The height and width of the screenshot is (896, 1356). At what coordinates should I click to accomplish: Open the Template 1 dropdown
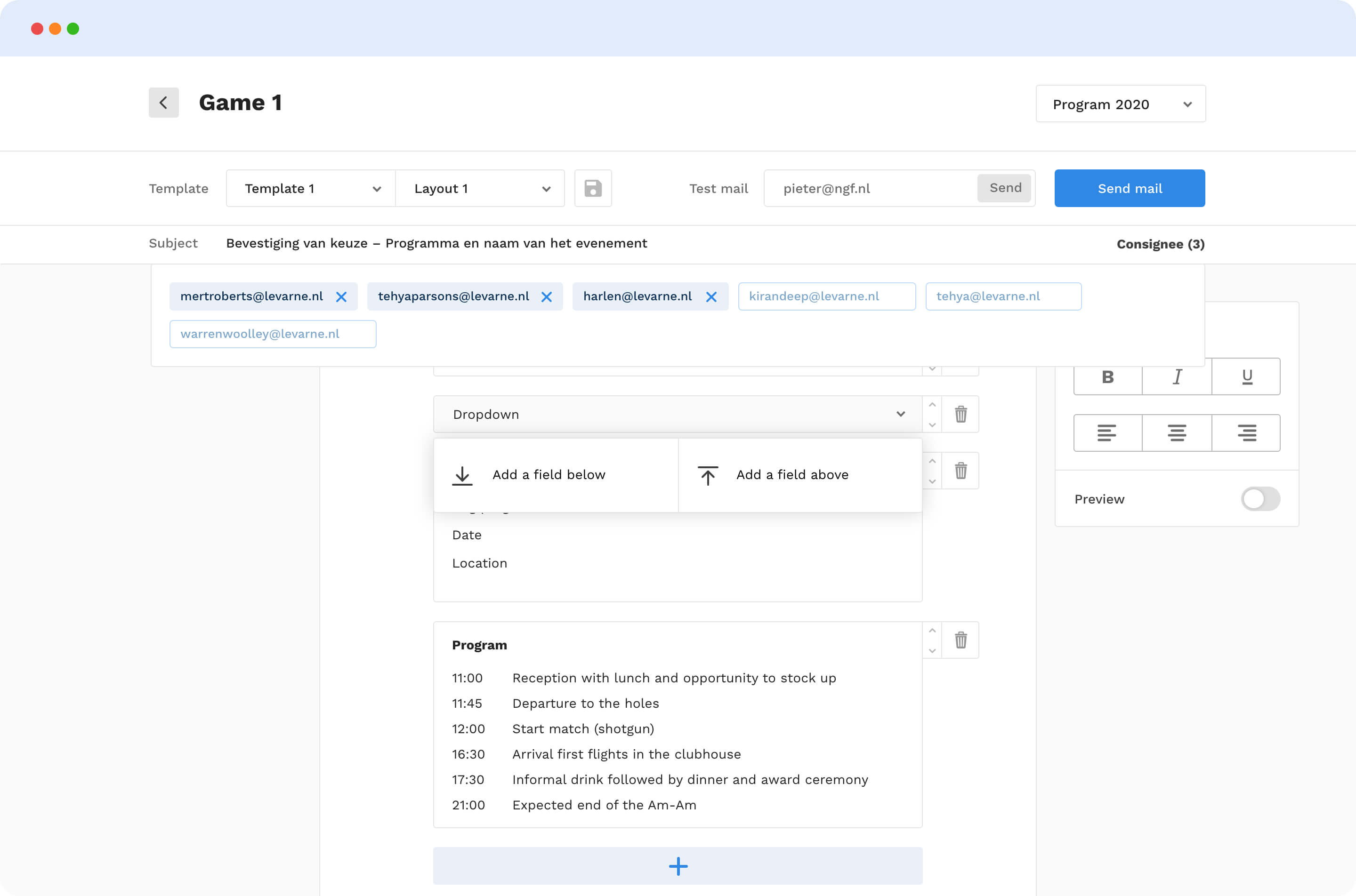[x=310, y=189]
